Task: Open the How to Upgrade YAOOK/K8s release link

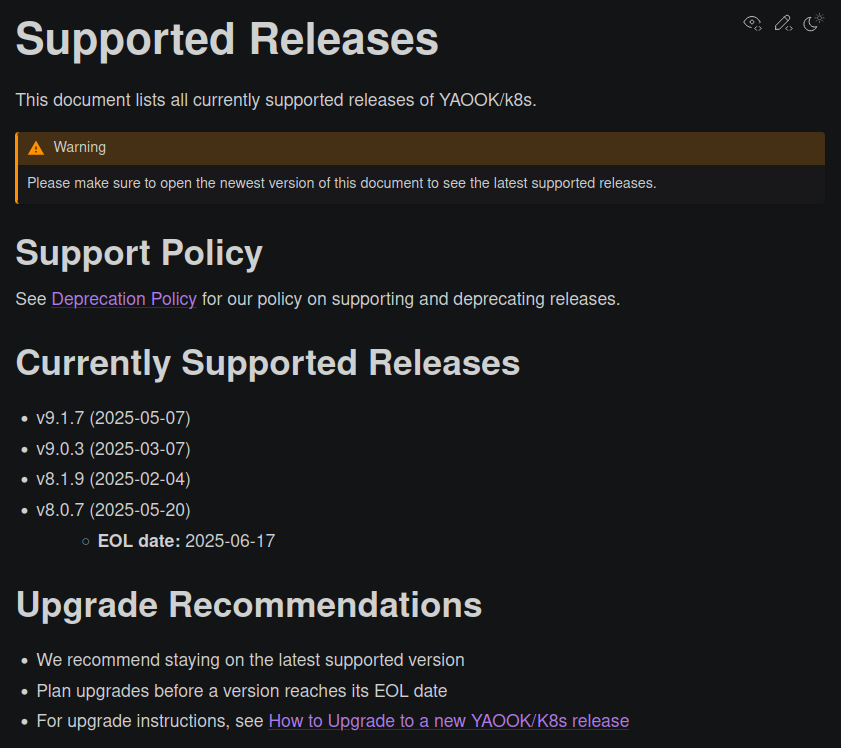Action: point(448,721)
